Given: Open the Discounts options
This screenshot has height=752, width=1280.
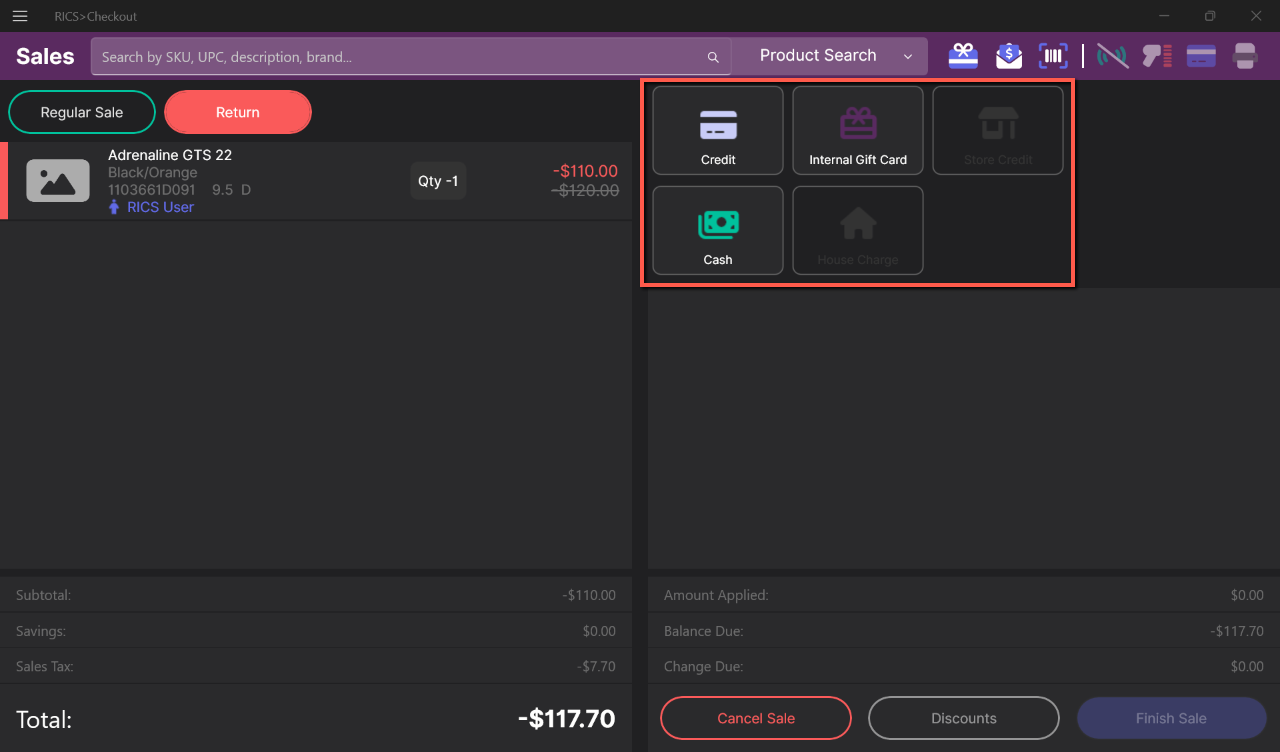Looking at the screenshot, I should 963,718.
